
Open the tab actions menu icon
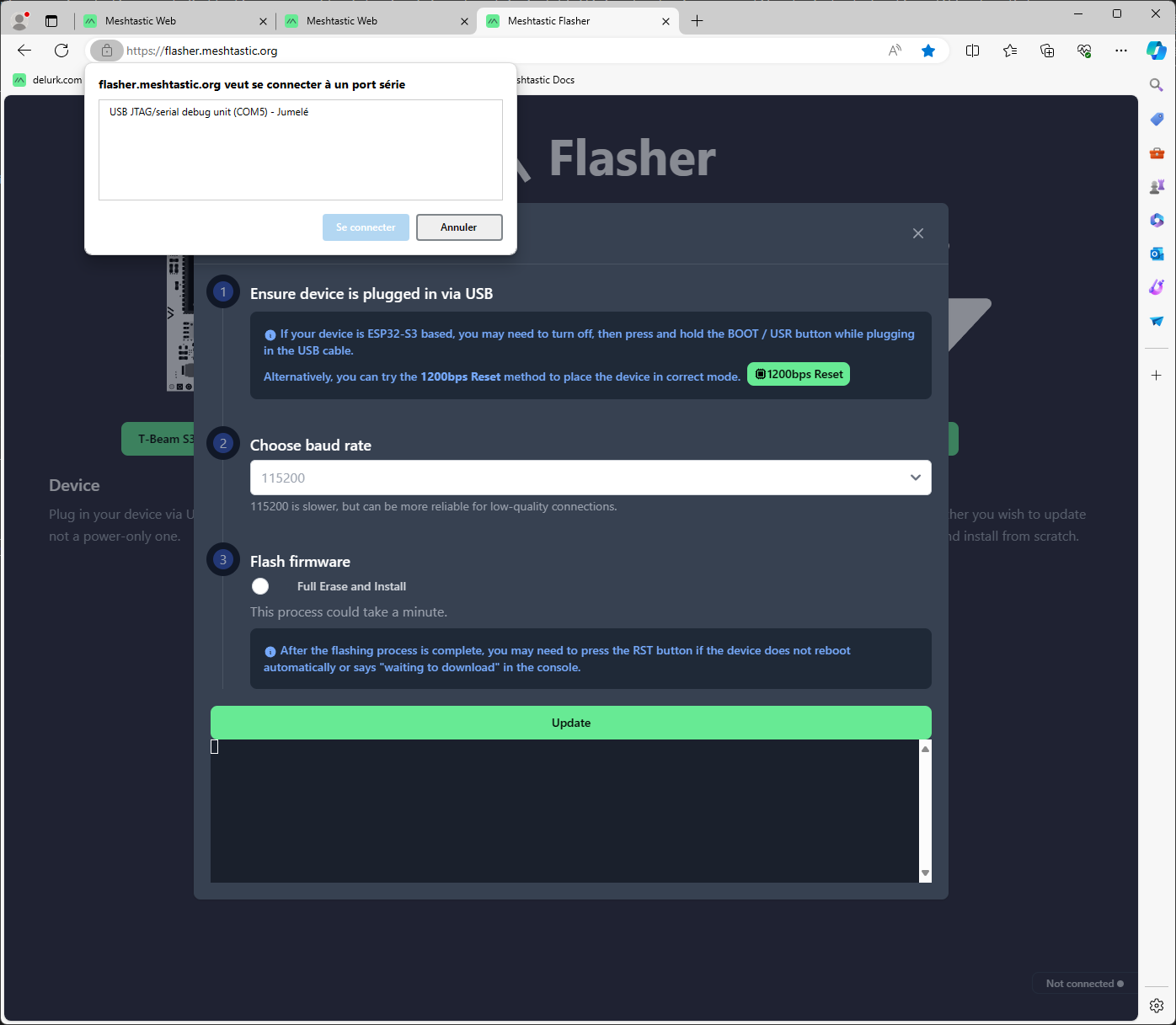[51, 21]
